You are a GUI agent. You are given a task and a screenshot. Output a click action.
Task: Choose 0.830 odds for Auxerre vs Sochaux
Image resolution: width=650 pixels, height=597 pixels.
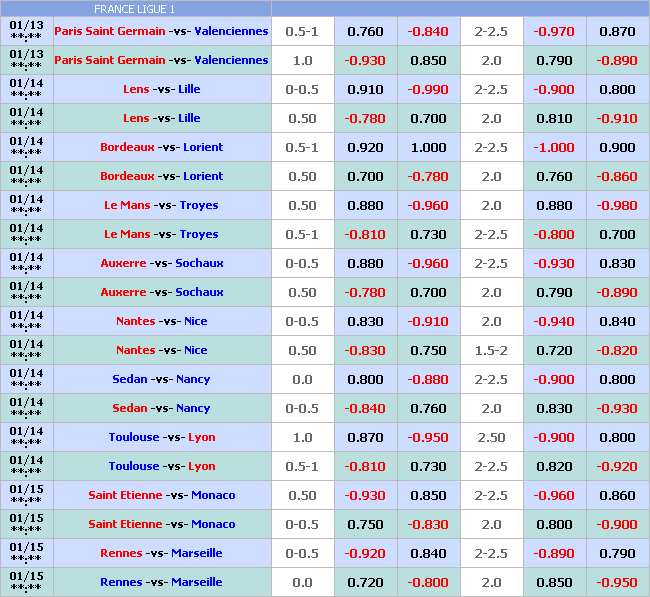617,263
